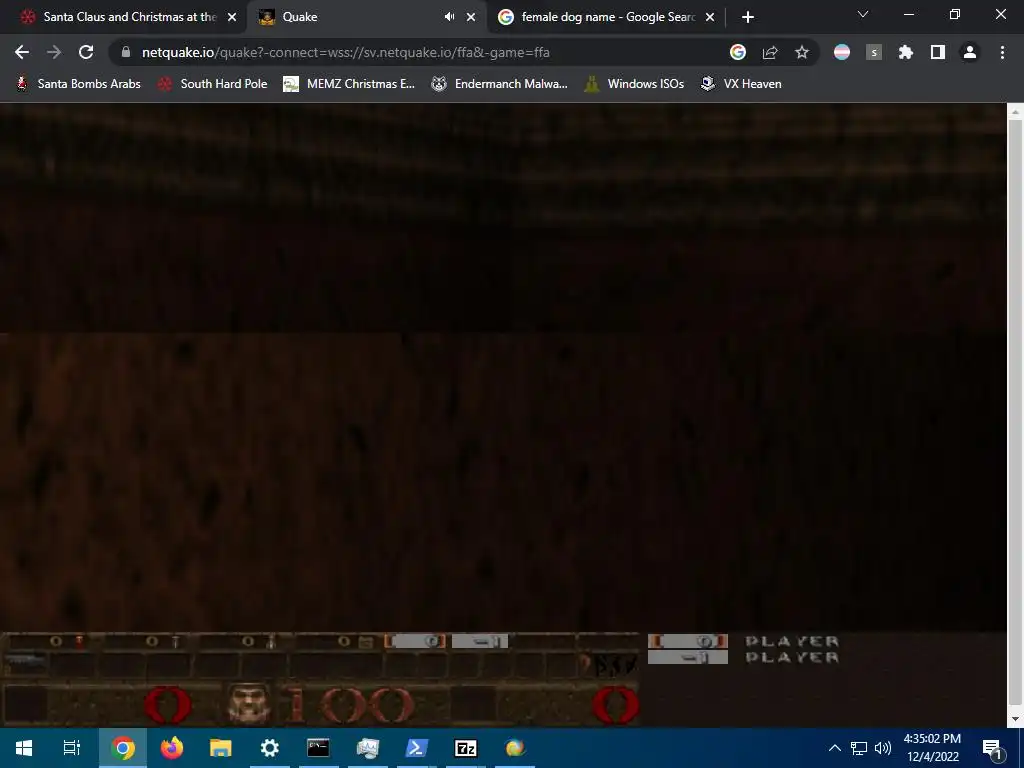Expand the tab search chevron
Viewport: 1024px width, 768px height.
coord(863,14)
